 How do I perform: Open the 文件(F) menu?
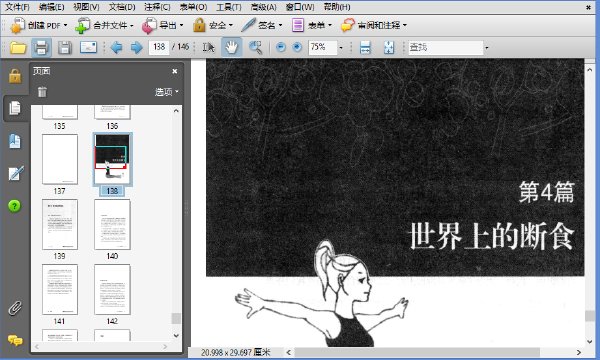(x=17, y=7)
